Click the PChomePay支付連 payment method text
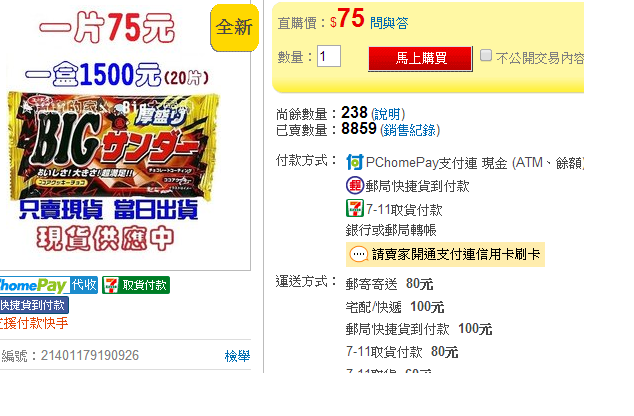634x416 pixels. (x=422, y=163)
